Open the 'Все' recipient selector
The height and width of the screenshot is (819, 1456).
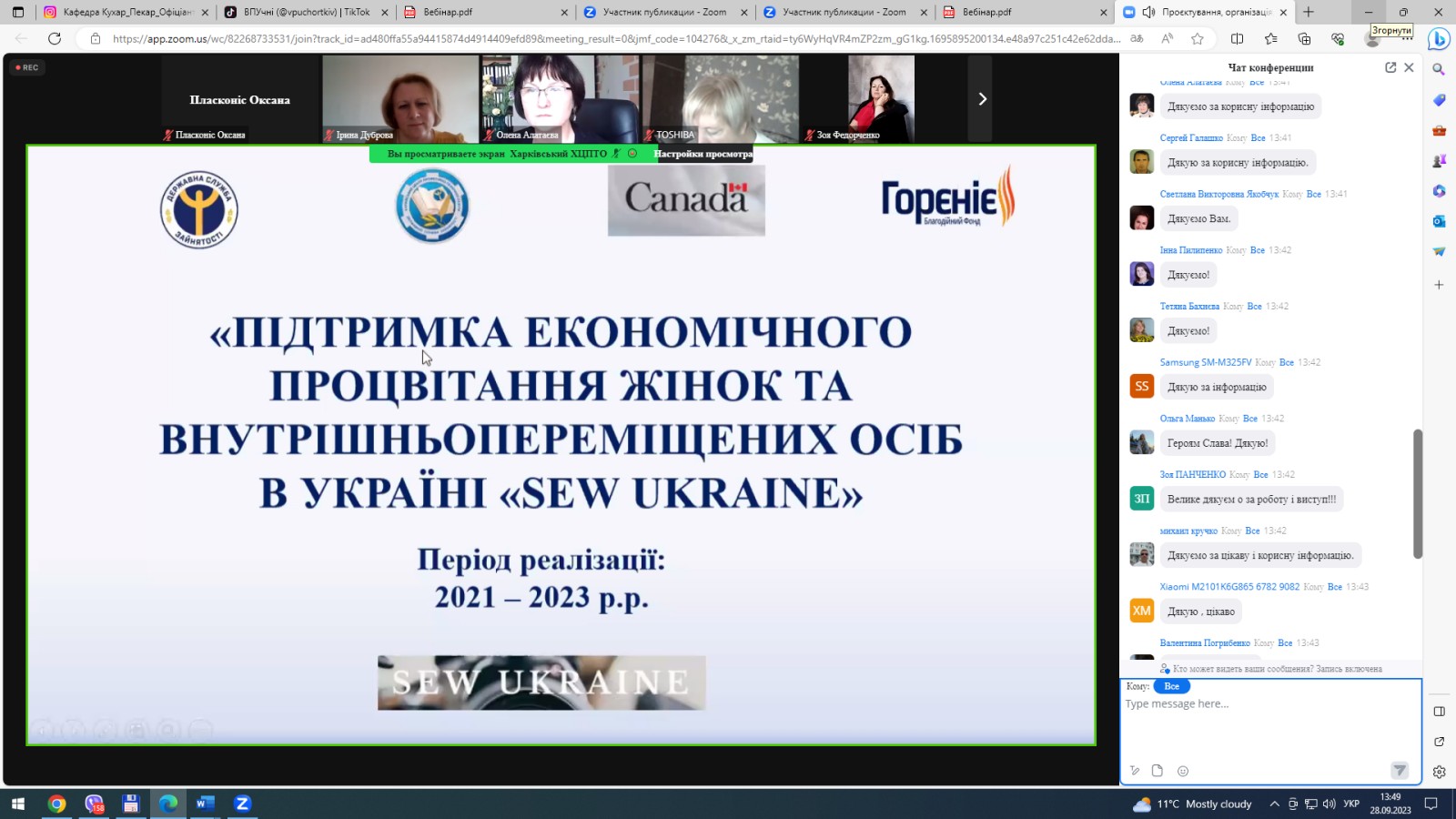(x=1172, y=686)
